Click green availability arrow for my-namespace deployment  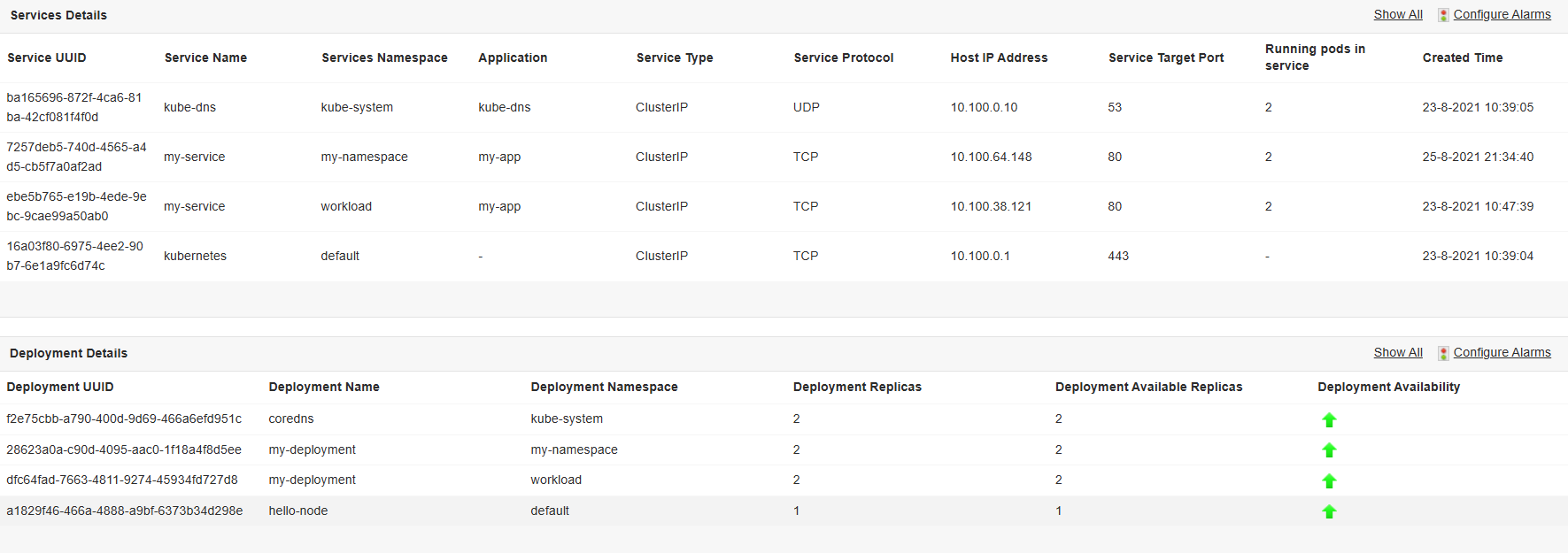1329,450
